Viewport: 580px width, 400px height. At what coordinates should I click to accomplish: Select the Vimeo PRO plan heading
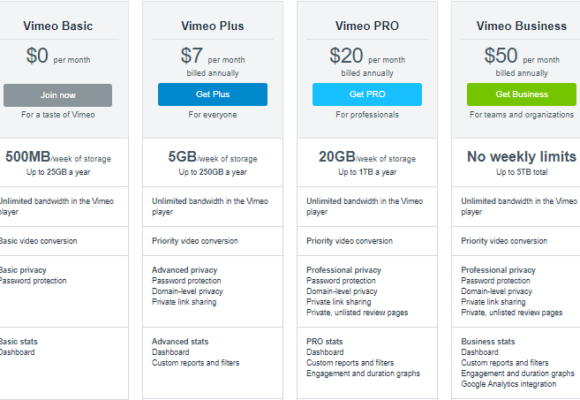click(367, 26)
